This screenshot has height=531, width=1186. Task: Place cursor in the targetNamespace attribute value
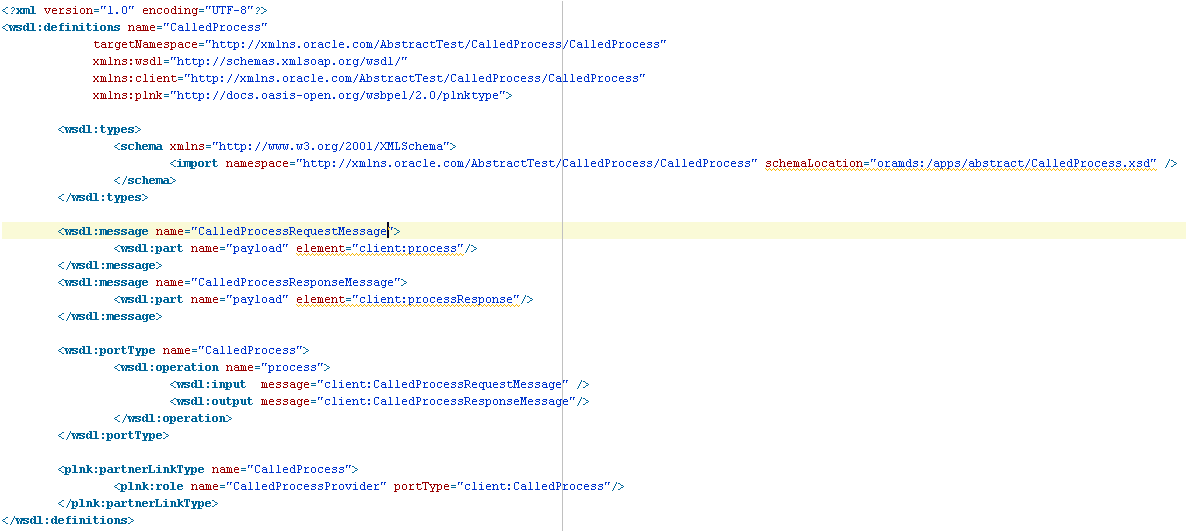click(436, 45)
